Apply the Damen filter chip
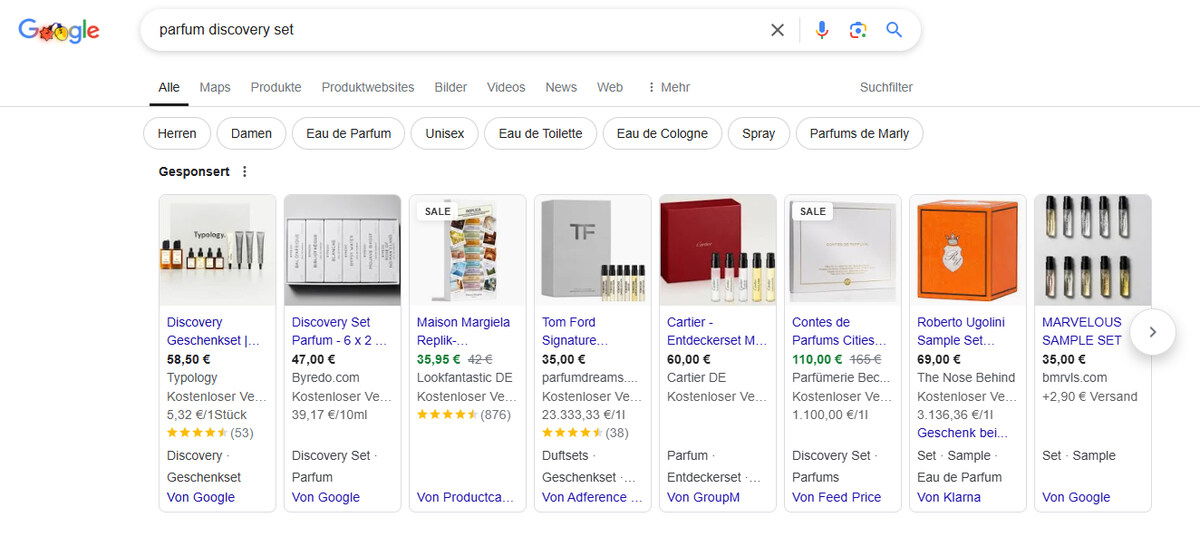 click(252, 133)
